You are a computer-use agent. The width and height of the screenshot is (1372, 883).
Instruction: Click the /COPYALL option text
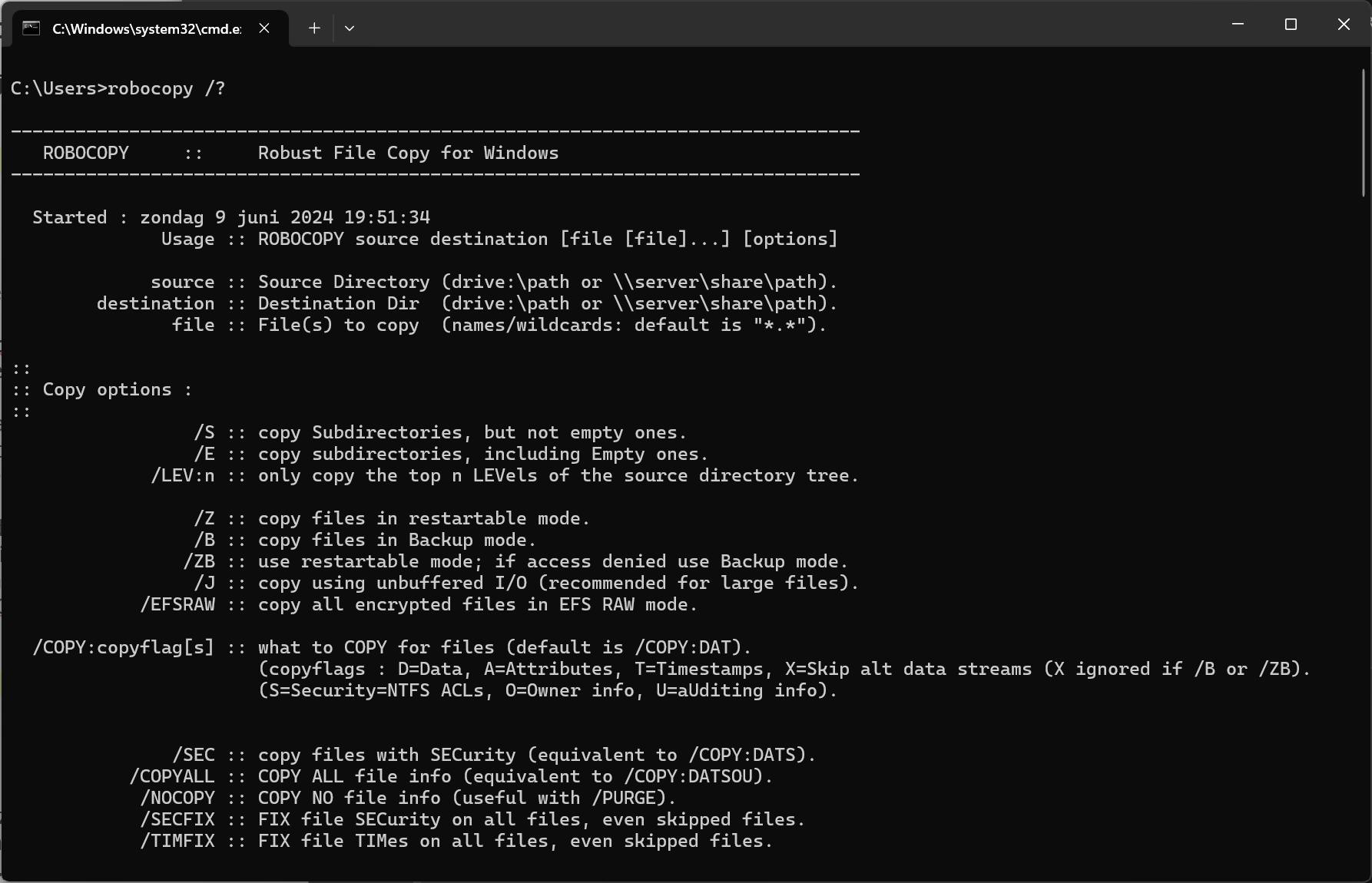click(172, 777)
